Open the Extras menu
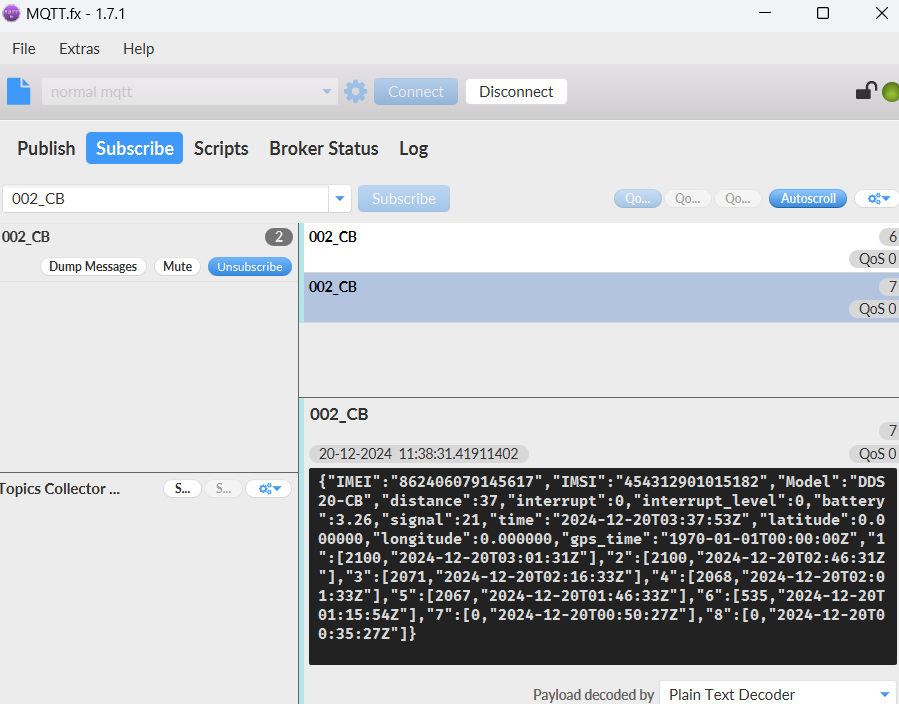The height and width of the screenshot is (704, 899). click(79, 49)
